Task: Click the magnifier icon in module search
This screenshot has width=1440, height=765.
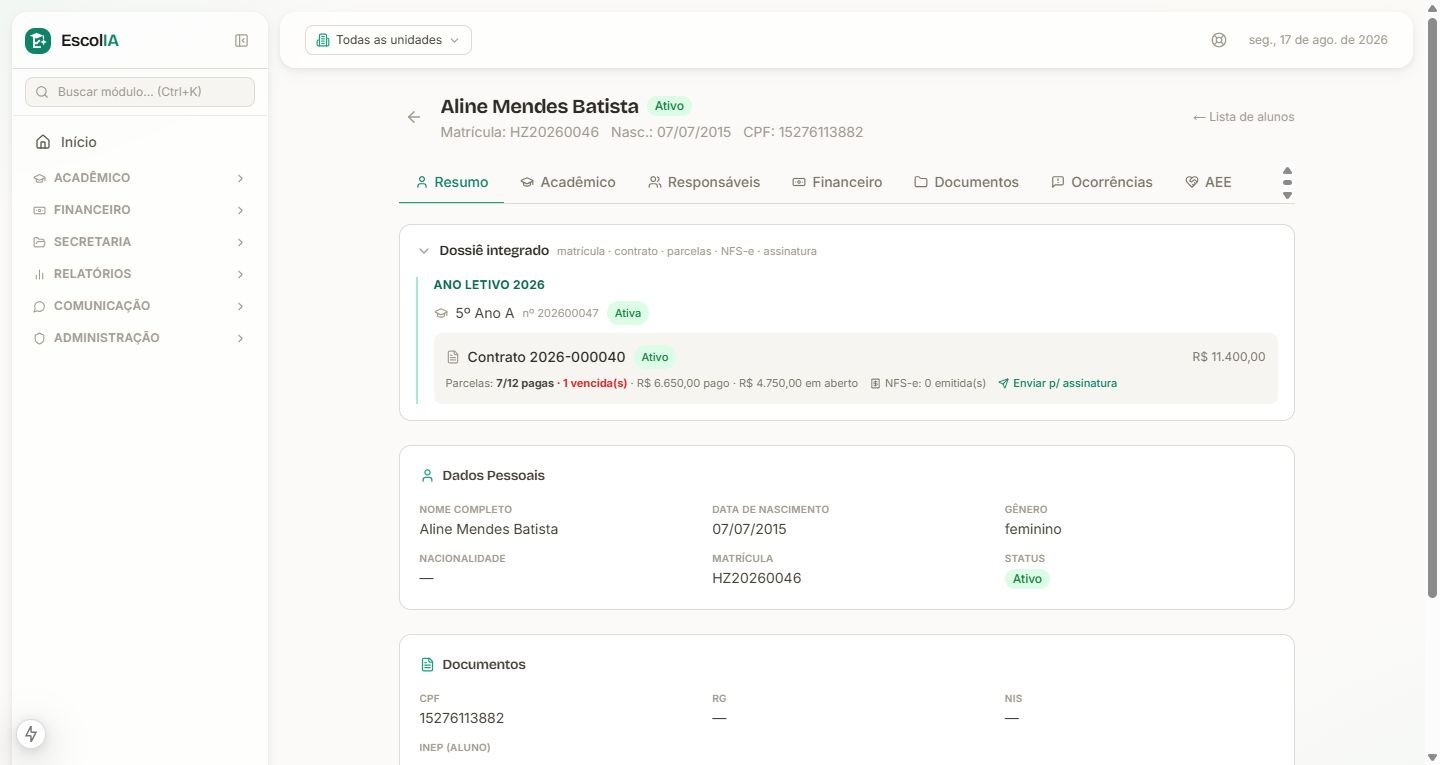Action: (x=42, y=92)
